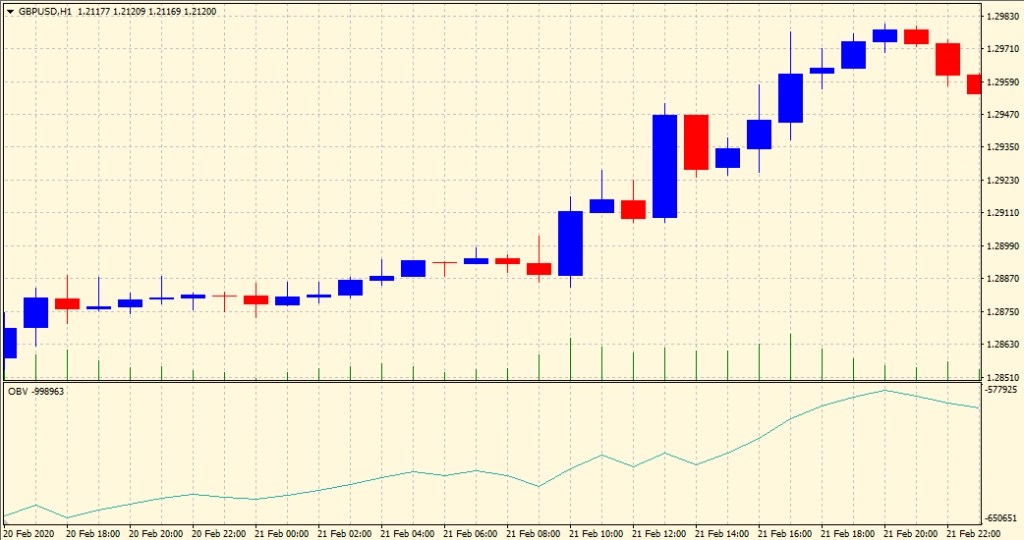Click the 21 Feb 06:00 time label

click(470, 533)
